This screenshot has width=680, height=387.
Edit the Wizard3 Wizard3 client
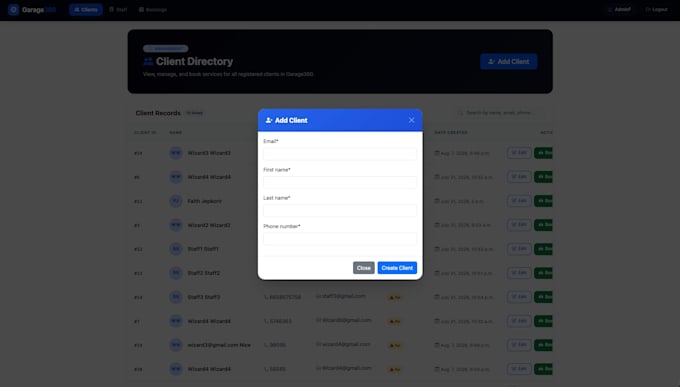pos(519,153)
